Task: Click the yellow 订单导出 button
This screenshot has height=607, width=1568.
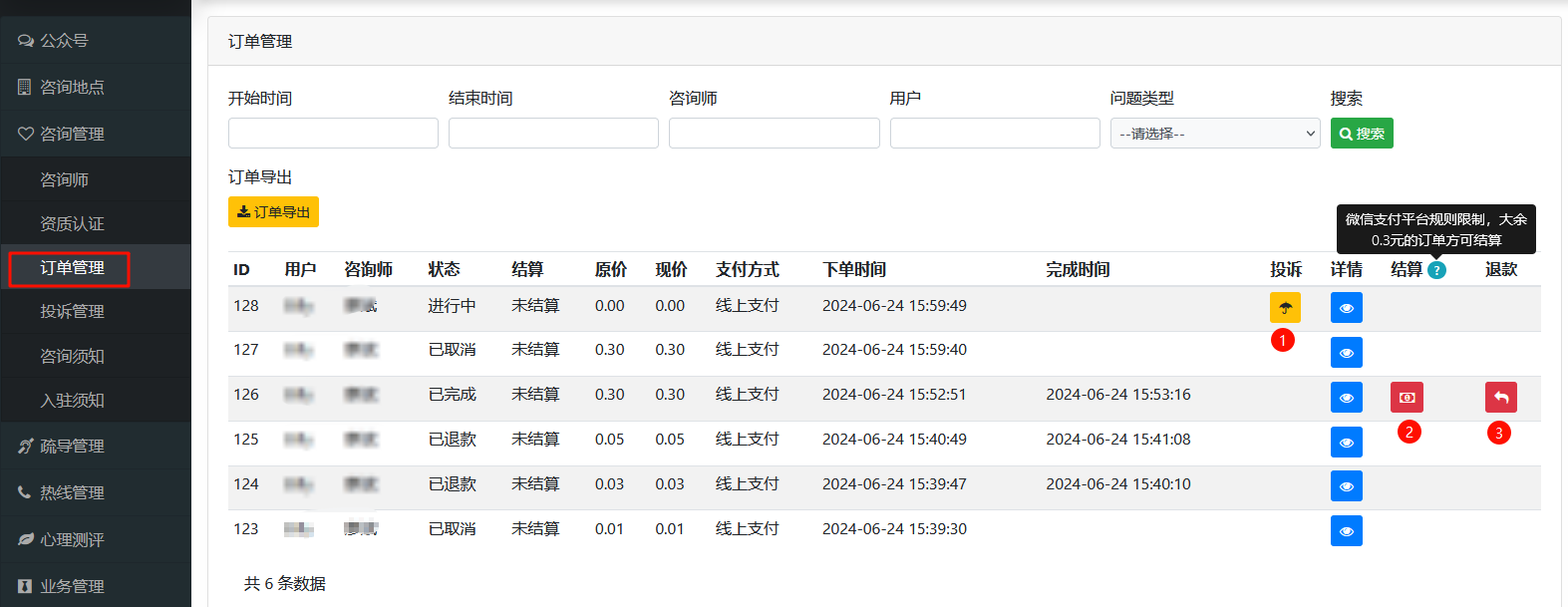Action: 273,211
